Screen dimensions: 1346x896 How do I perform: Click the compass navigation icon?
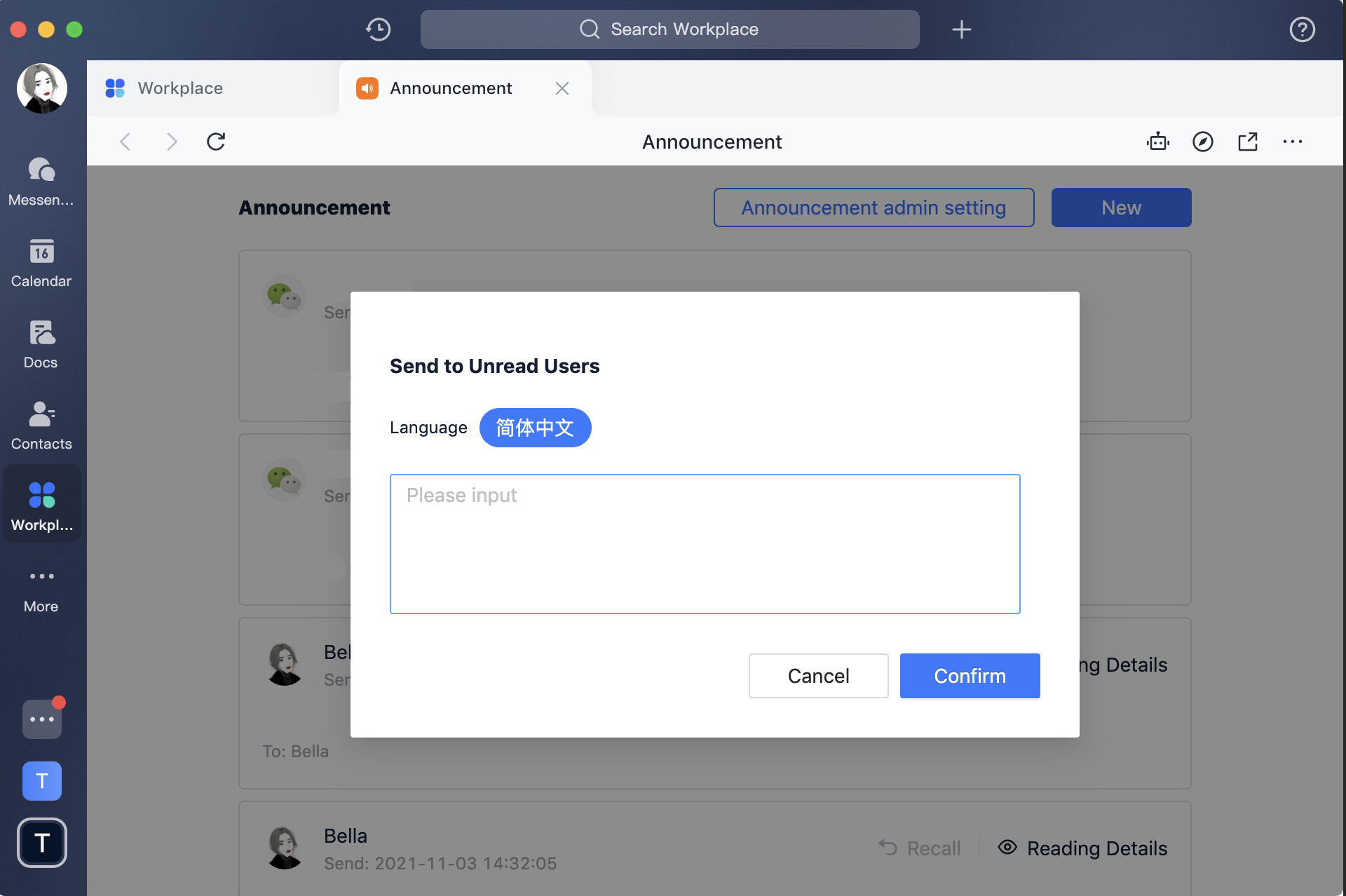(x=1203, y=141)
